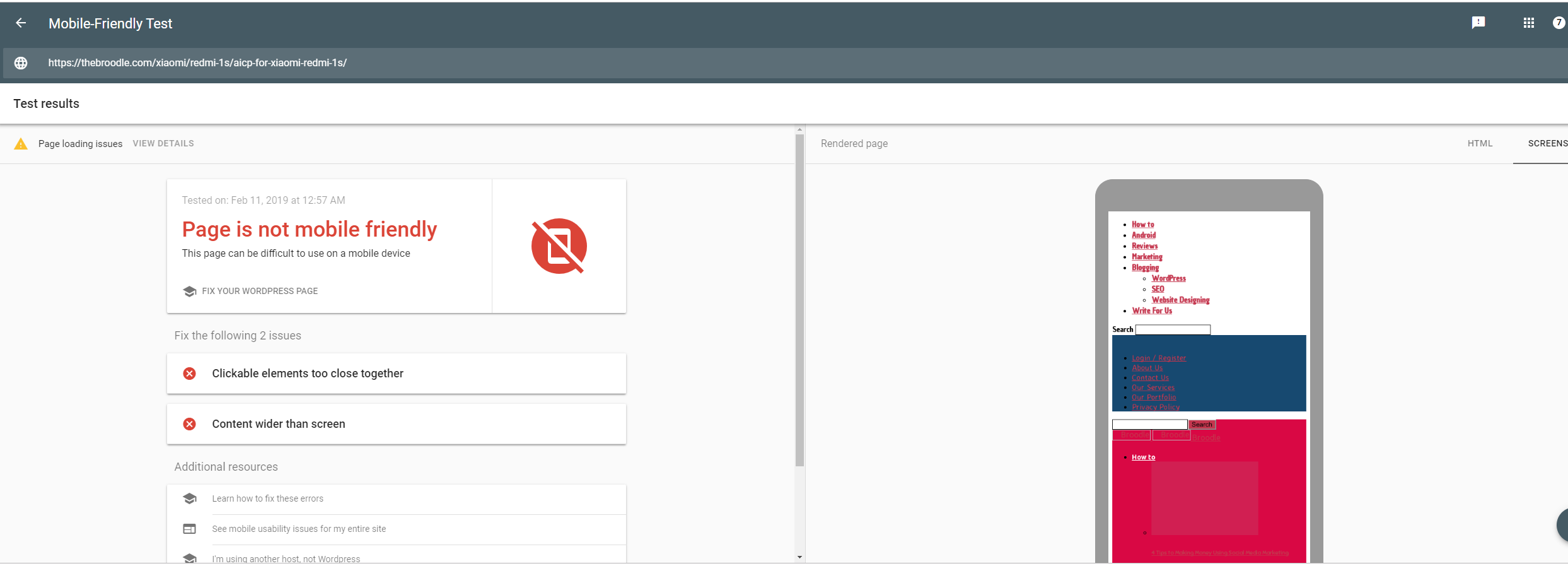The height and width of the screenshot is (566, 1568).
Task: Click the Fix the following 2 issues text
Action: [x=238, y=336]
